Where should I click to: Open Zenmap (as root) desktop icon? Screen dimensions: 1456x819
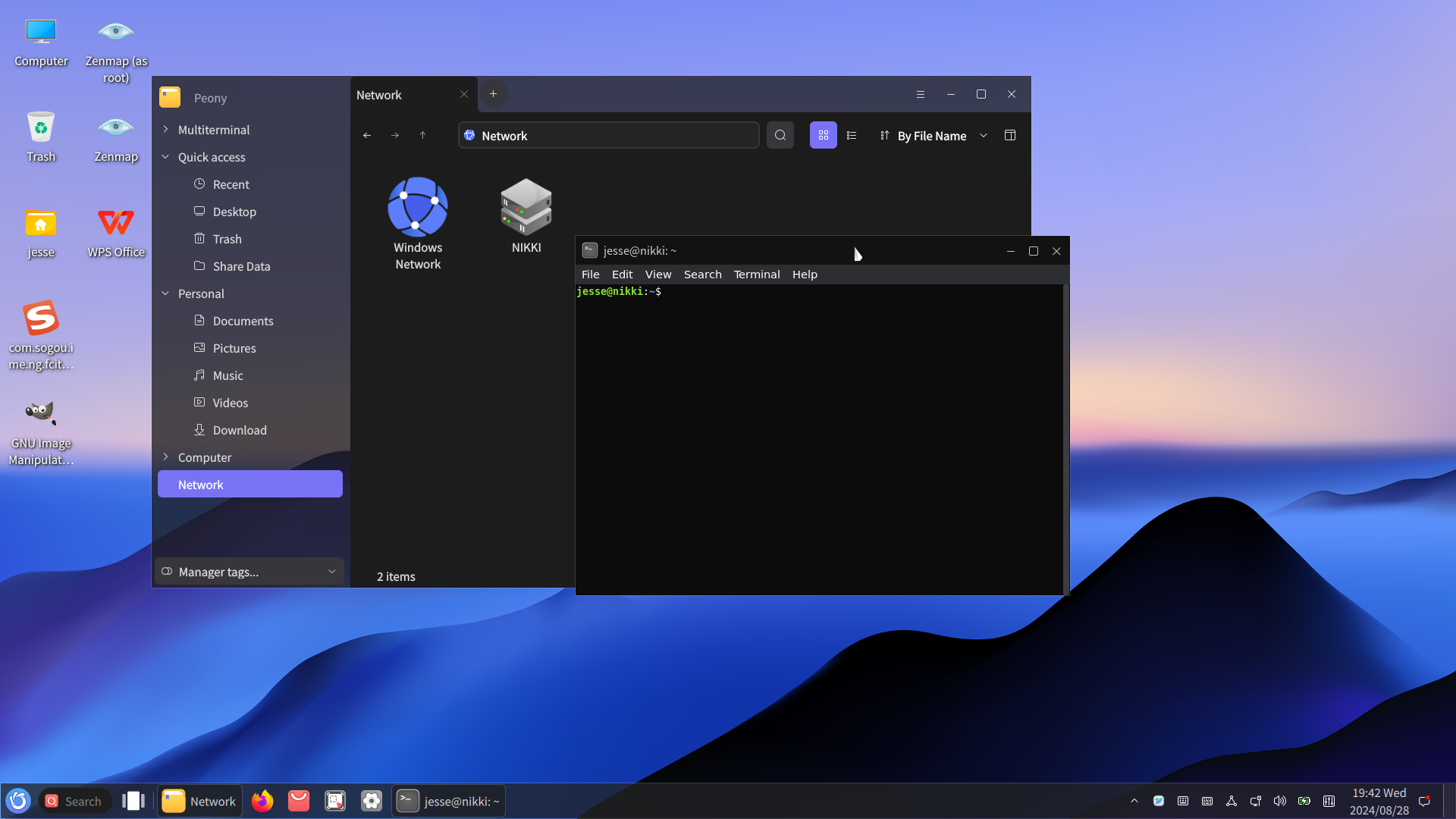(x=116, y=50)
